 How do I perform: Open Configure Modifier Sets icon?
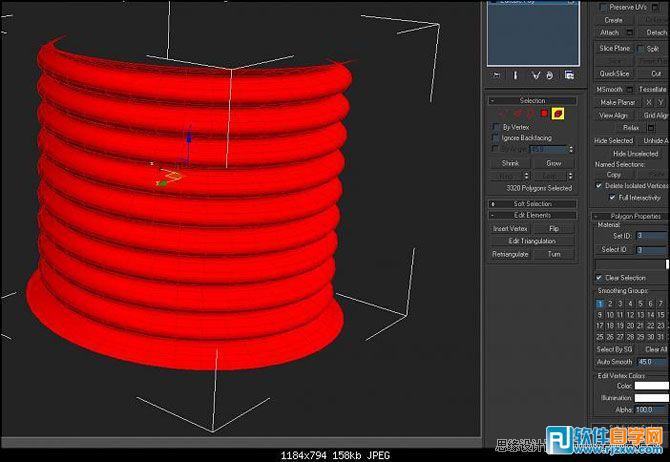click(569, 75)
